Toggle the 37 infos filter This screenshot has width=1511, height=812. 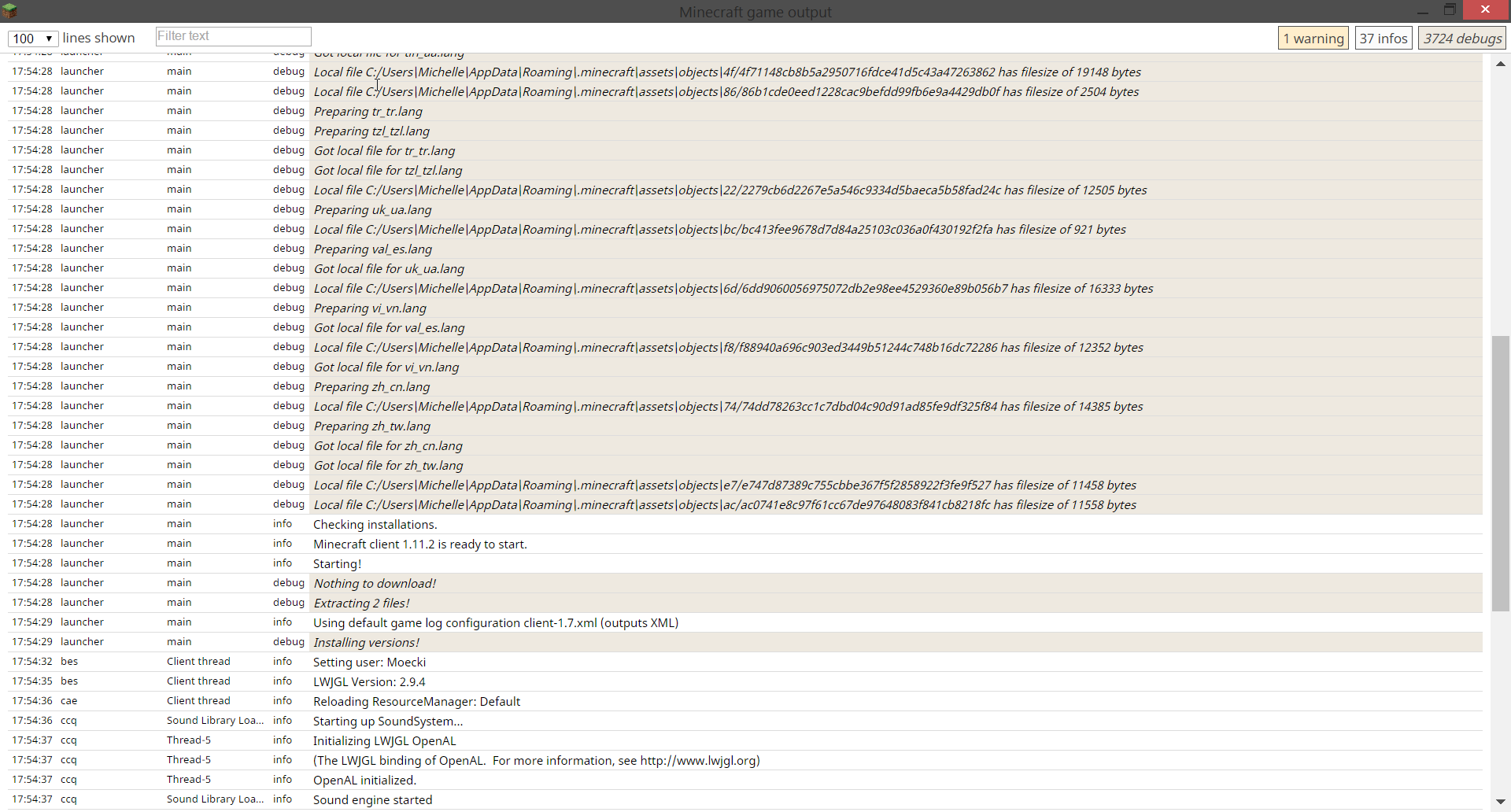click(x=1383, y=39)
